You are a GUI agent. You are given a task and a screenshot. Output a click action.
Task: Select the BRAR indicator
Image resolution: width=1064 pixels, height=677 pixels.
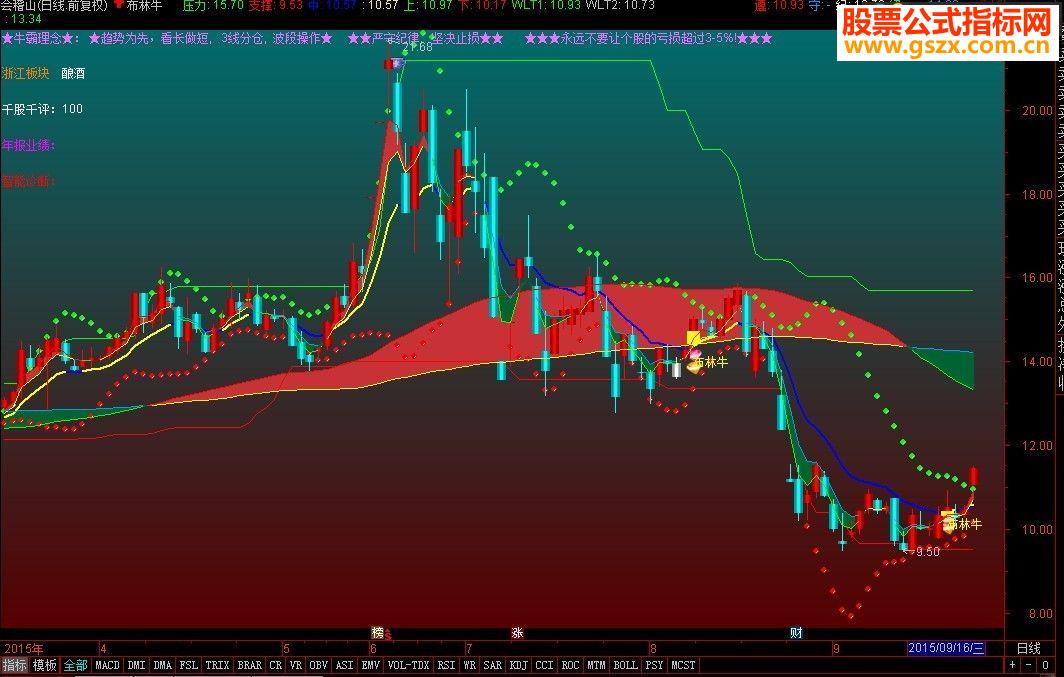coord(250,665)
